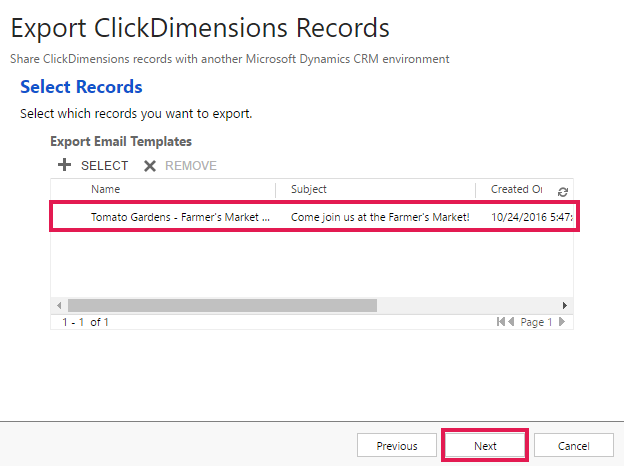Click the X icon beside REMOVE

tap(150, 166)
